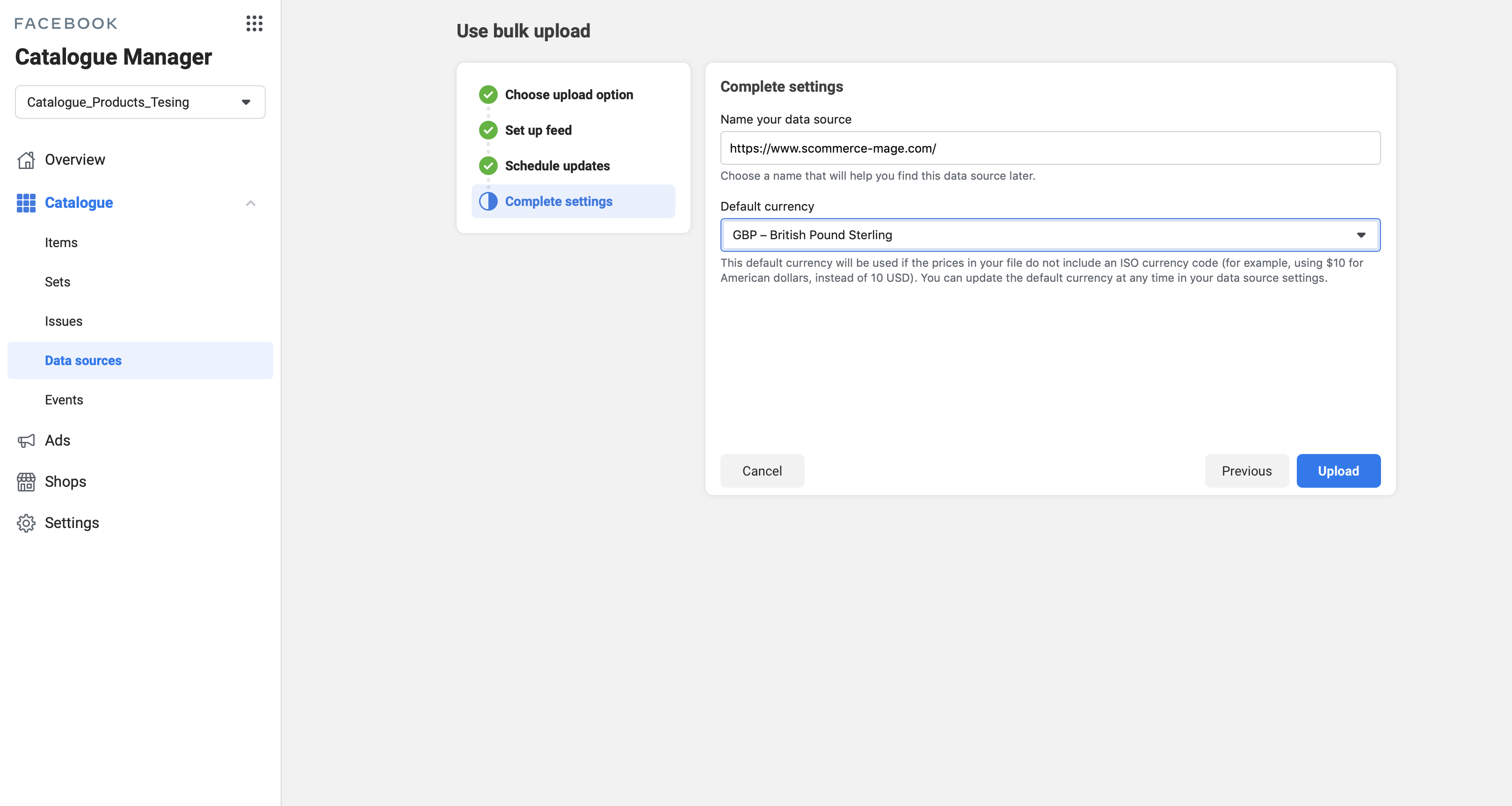
Task: Click the Overview home icon
Action: 26,159
